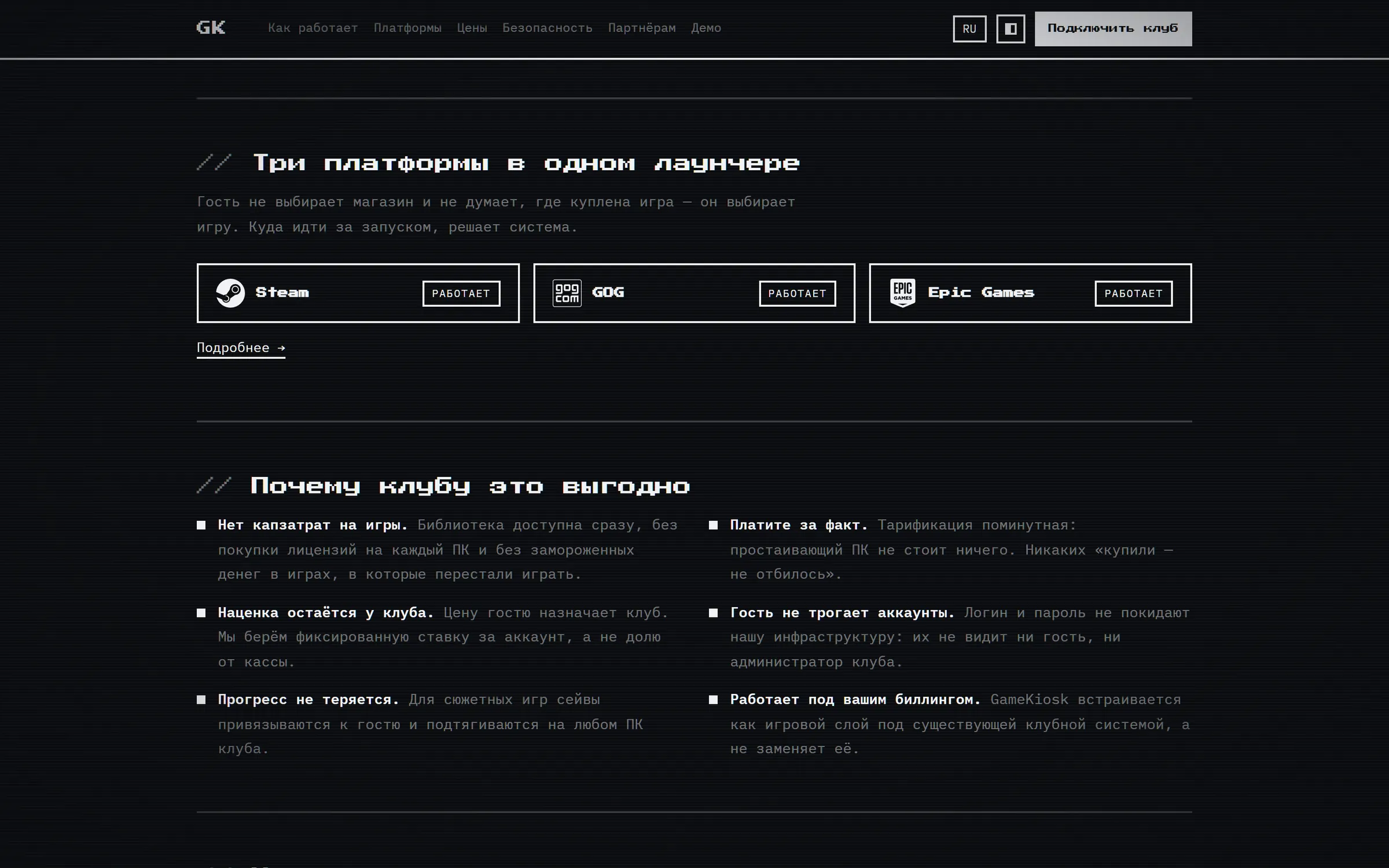
Task: Toggle the theme switch icon in header
Action: click(1010, 29)
